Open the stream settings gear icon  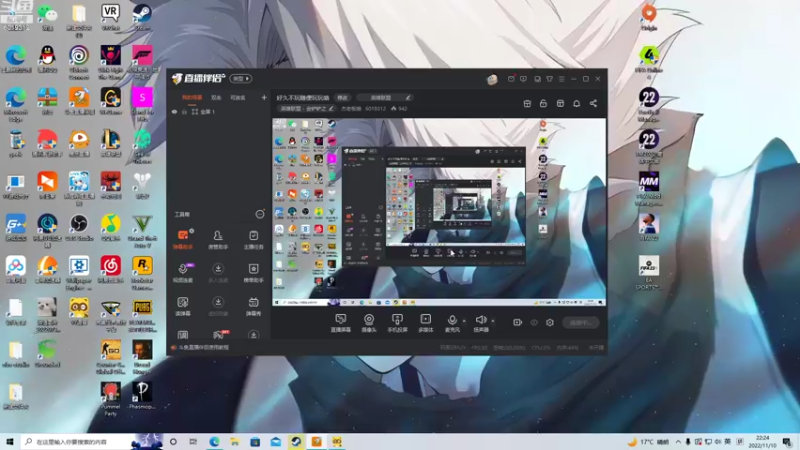(549, 322)
